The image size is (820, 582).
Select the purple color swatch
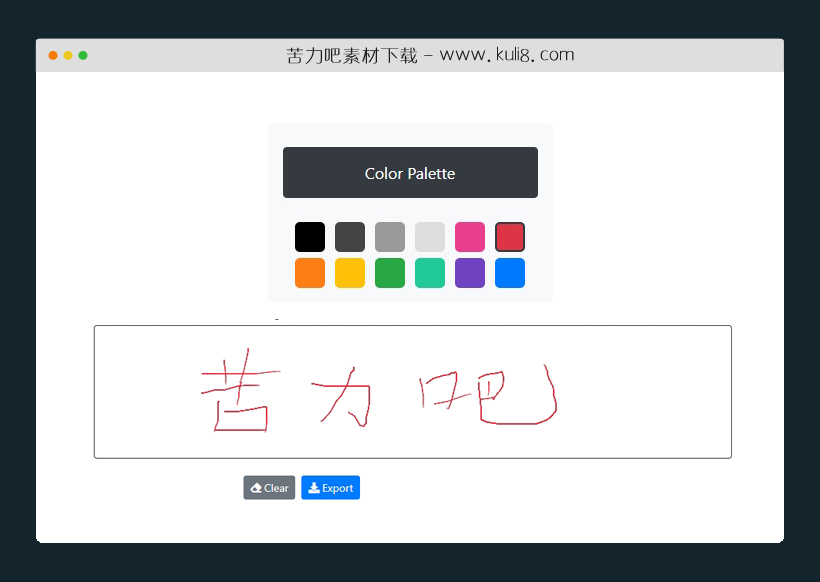[x=470, y=272]
